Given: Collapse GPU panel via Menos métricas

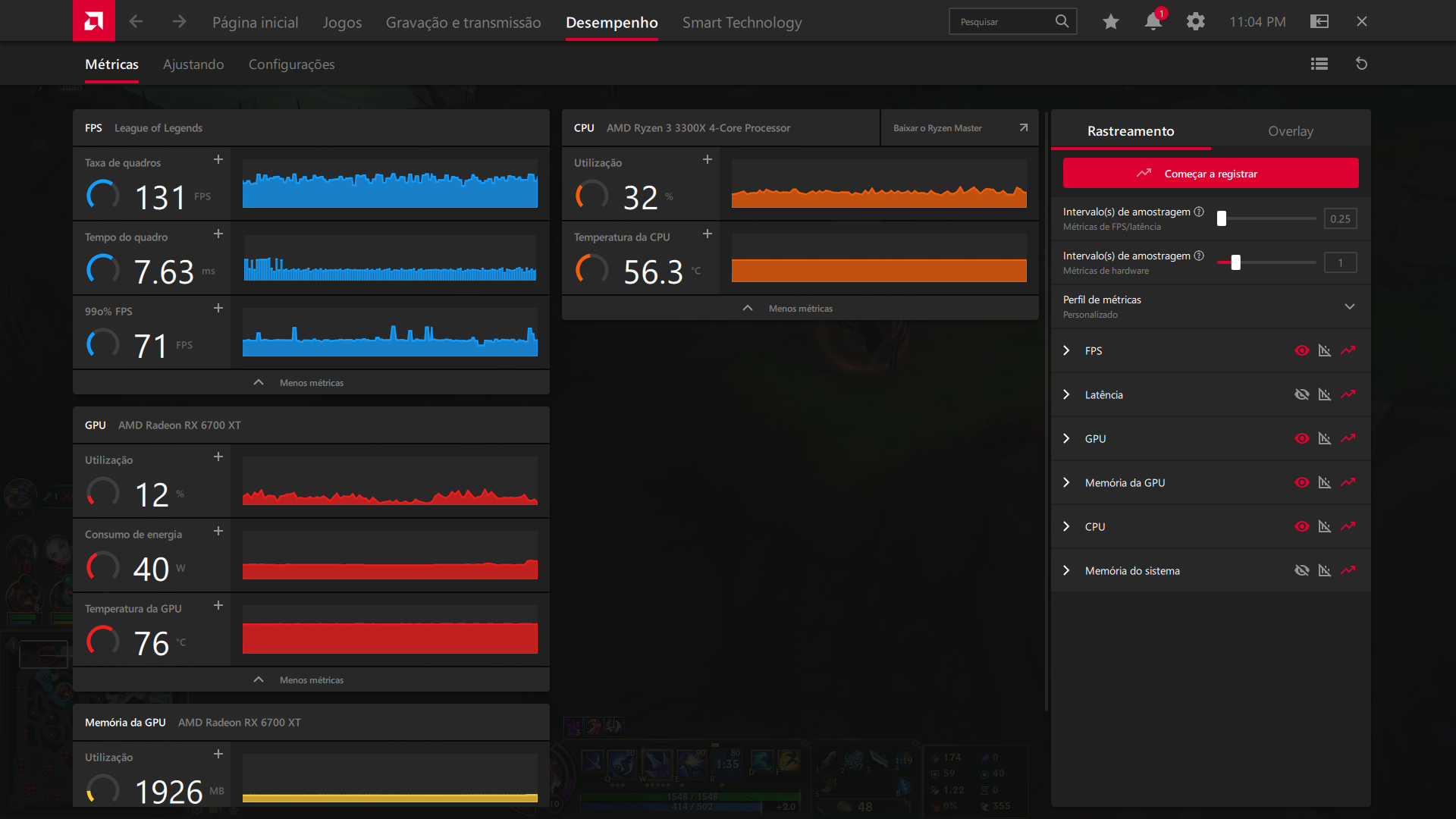Looking at the screenshot, I should [x=311, y=679].
